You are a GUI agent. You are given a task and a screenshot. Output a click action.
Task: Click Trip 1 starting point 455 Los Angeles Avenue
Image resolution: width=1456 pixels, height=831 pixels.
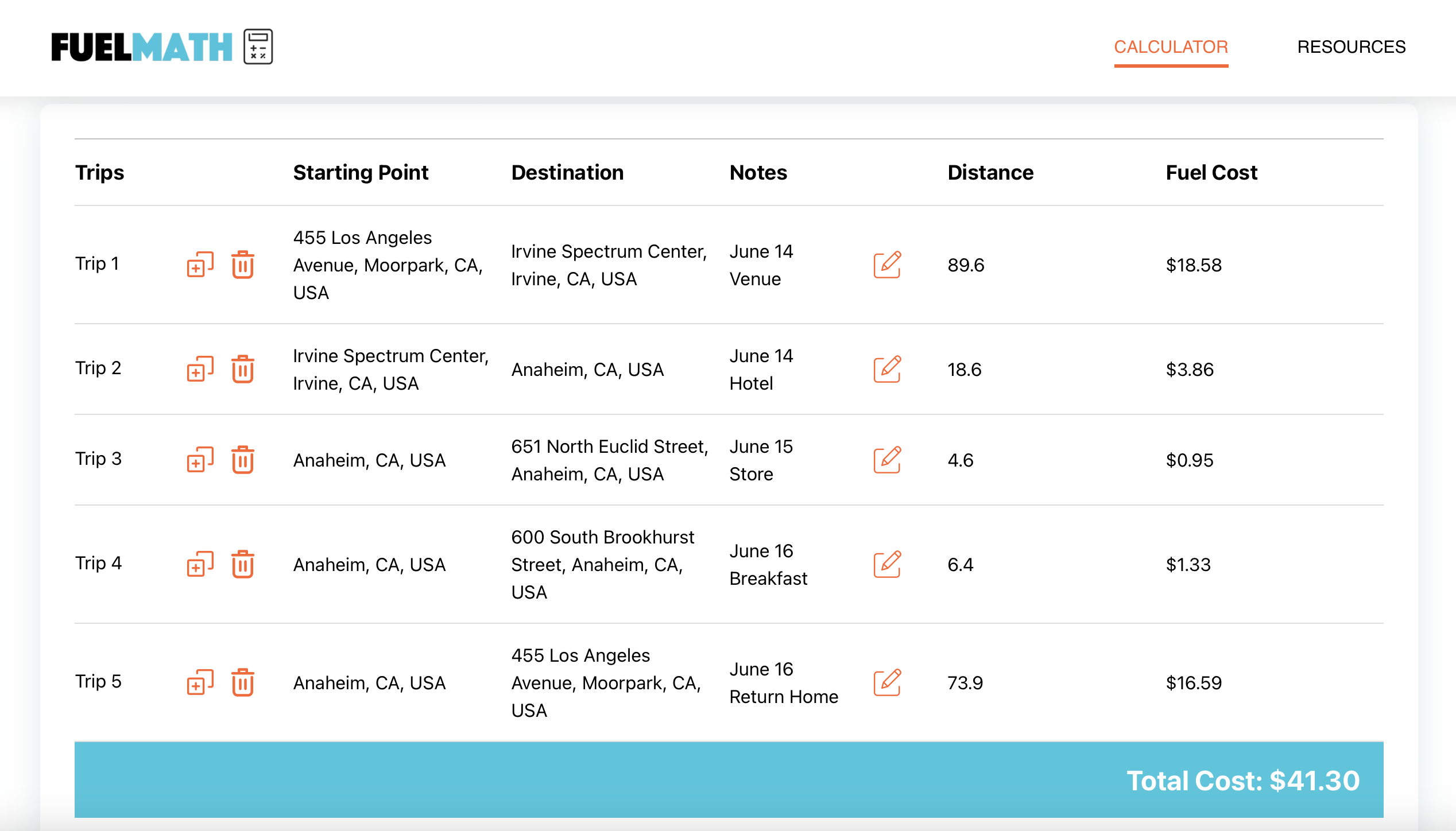pyautogui.click(x=388, y=265)
